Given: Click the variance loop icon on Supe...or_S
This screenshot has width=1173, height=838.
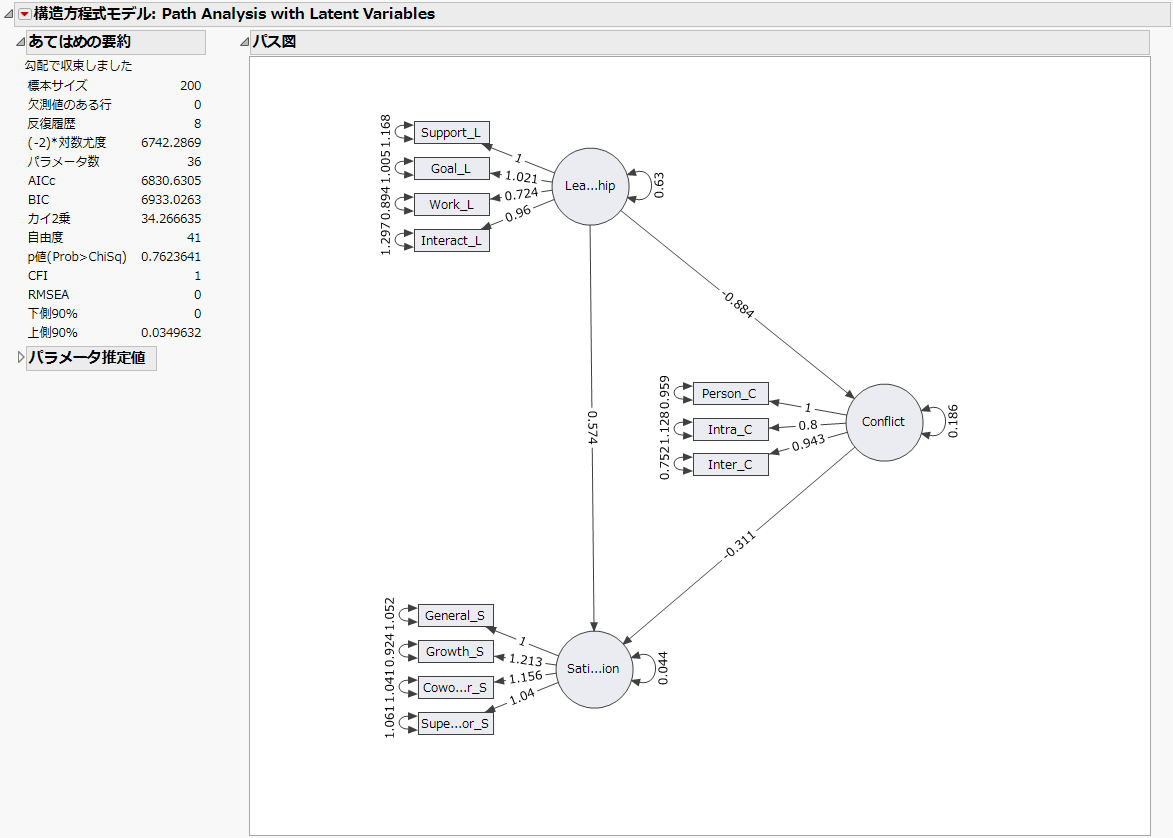Looking at the screenshot, I should pos(408,724).
